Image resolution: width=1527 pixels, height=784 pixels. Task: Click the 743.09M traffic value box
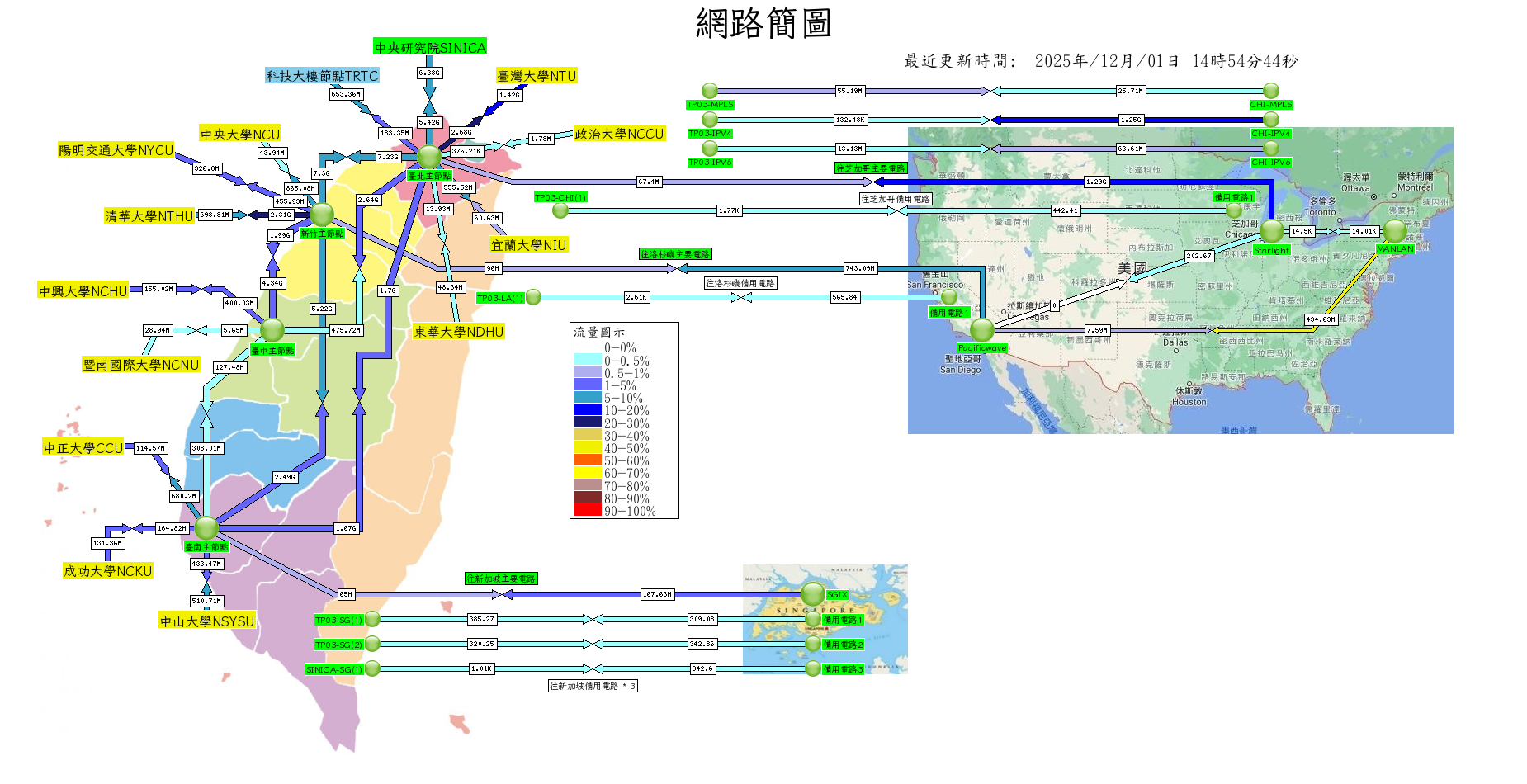click(x=860, y=268)
